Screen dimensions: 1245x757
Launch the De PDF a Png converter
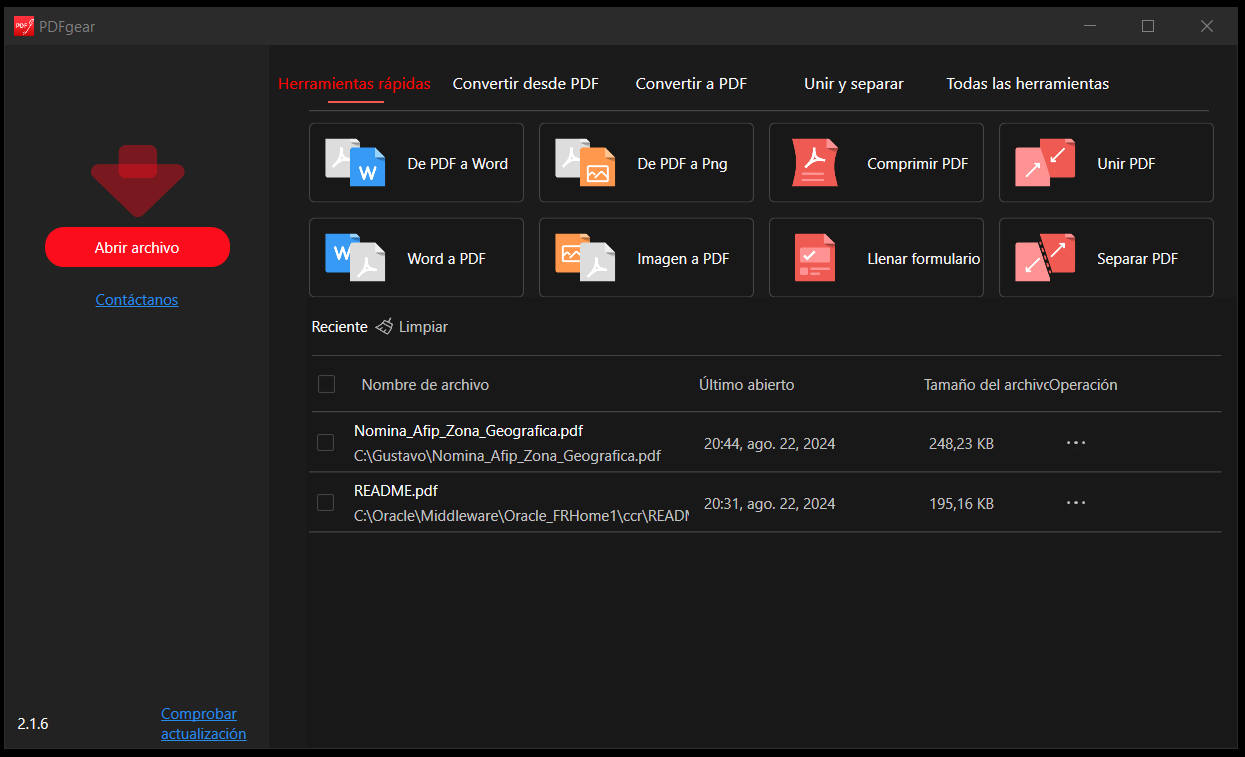[646, 163]
